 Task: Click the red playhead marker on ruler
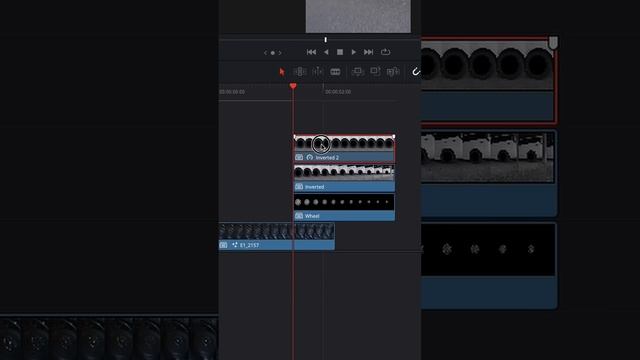(x=293, y=86)
